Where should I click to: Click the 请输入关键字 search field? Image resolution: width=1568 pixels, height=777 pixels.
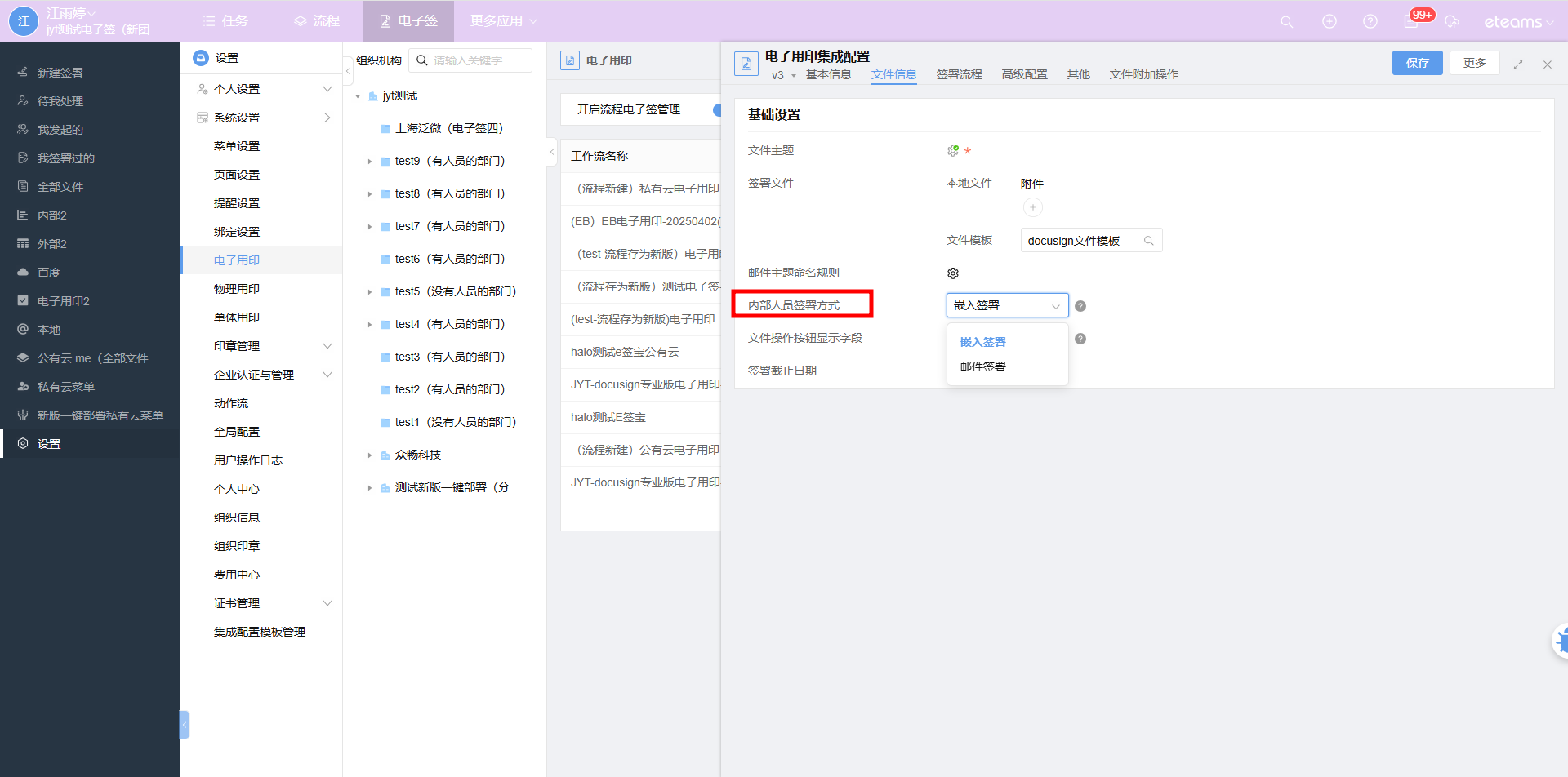[478, 60]
